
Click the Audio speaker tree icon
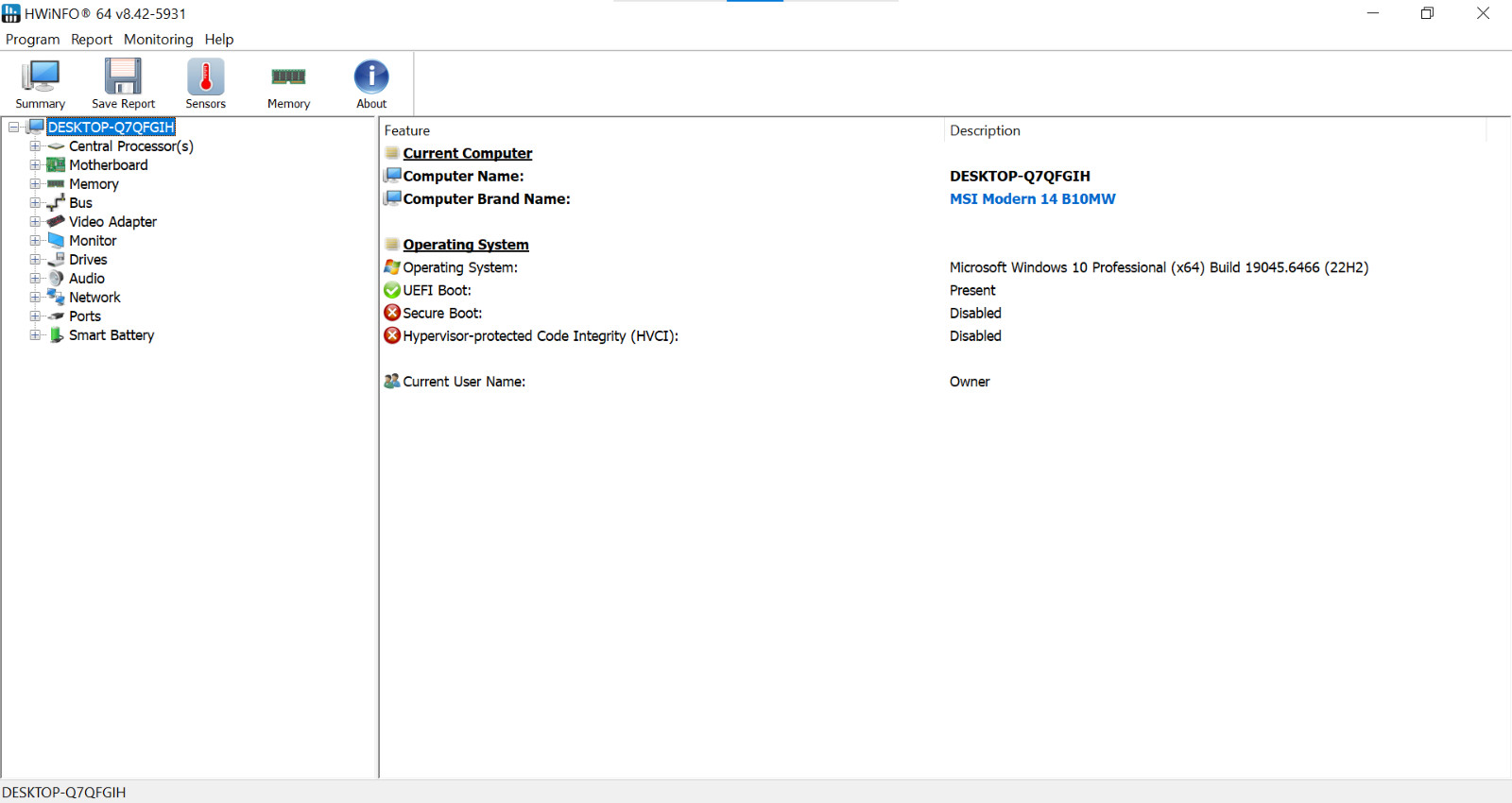coord(56,279)
